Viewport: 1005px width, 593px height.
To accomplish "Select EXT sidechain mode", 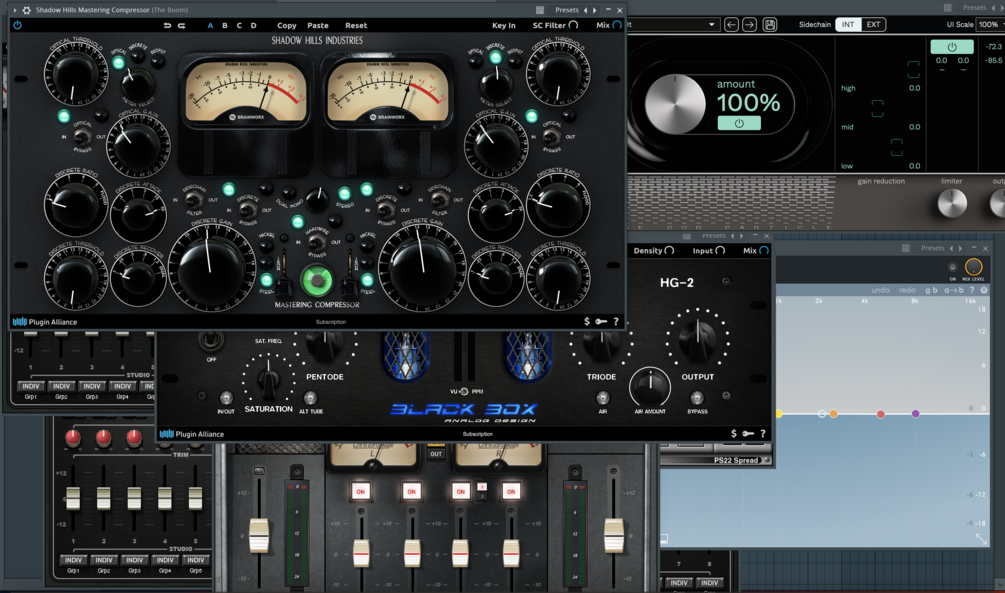I will [x=873, y=24].
